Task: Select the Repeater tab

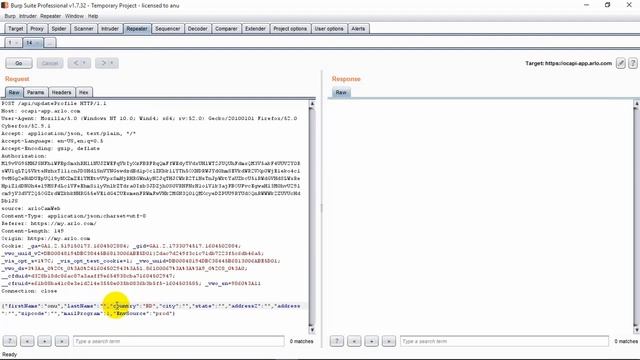Action: point(137,29)
